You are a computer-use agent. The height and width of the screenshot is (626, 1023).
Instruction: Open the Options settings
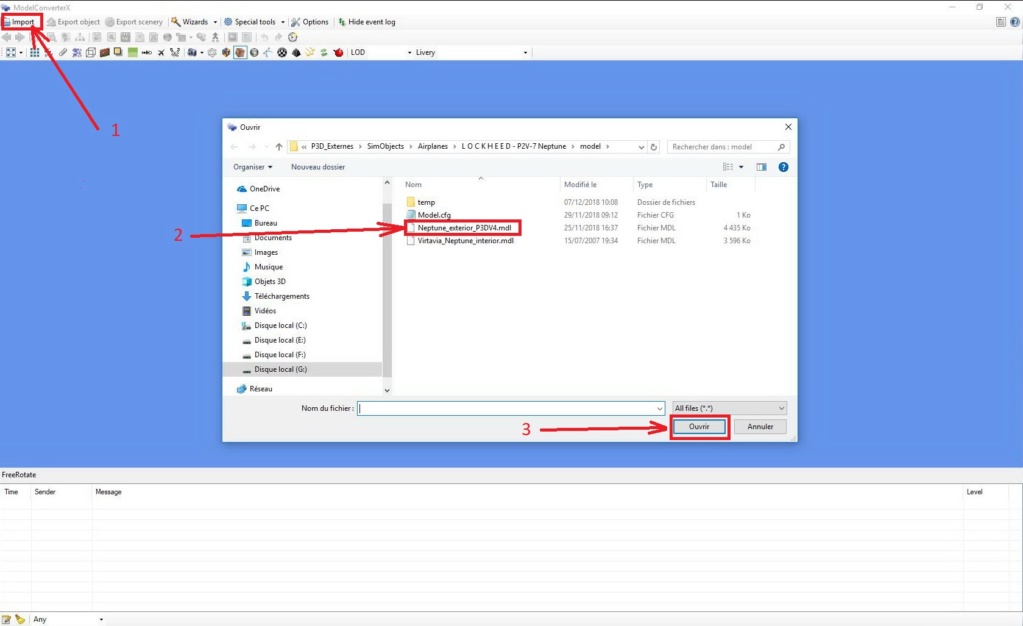pyautogui.click(x=310, y=22)
